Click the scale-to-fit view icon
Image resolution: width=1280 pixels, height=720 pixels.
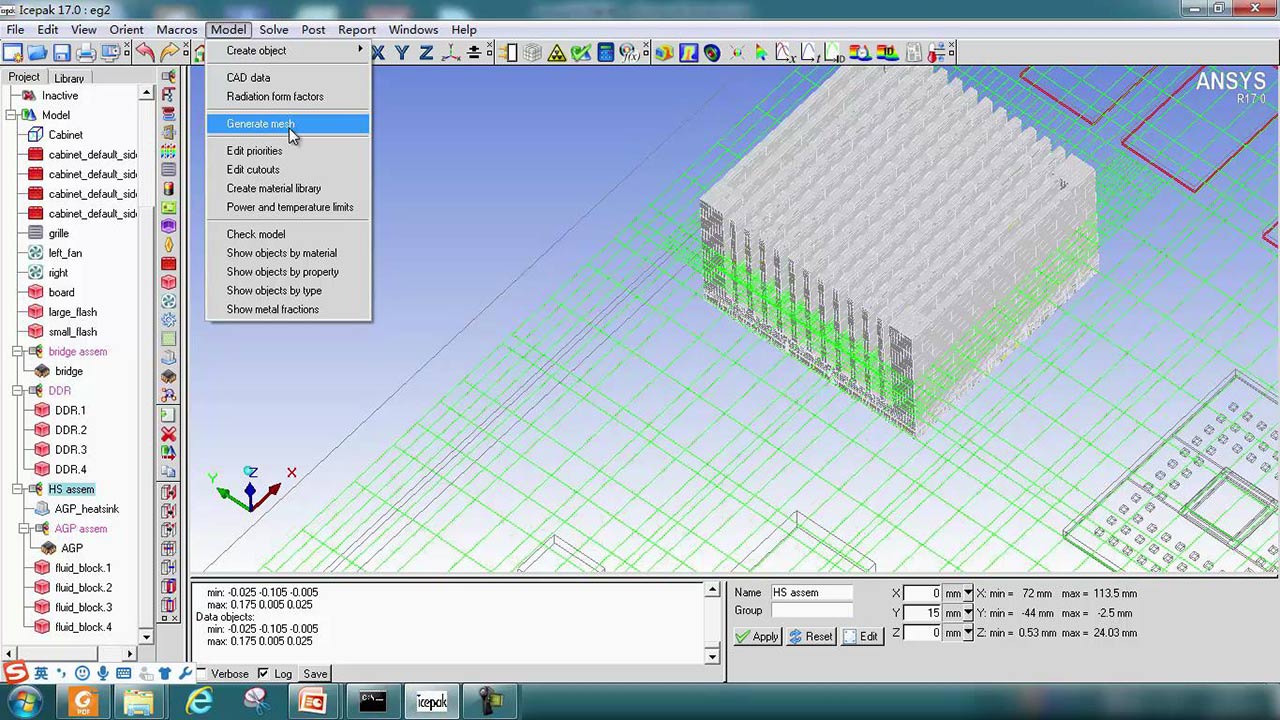[x=474, y=53]
